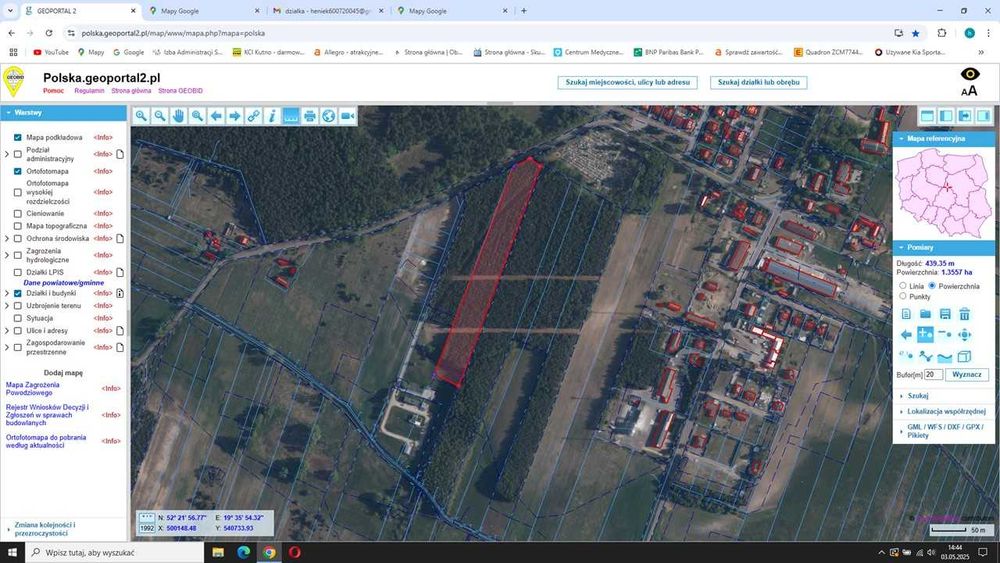This screenshot has width=1000, height=563.
Task: Expand Działki i budynki sublayers
Action: pos(7,293)
